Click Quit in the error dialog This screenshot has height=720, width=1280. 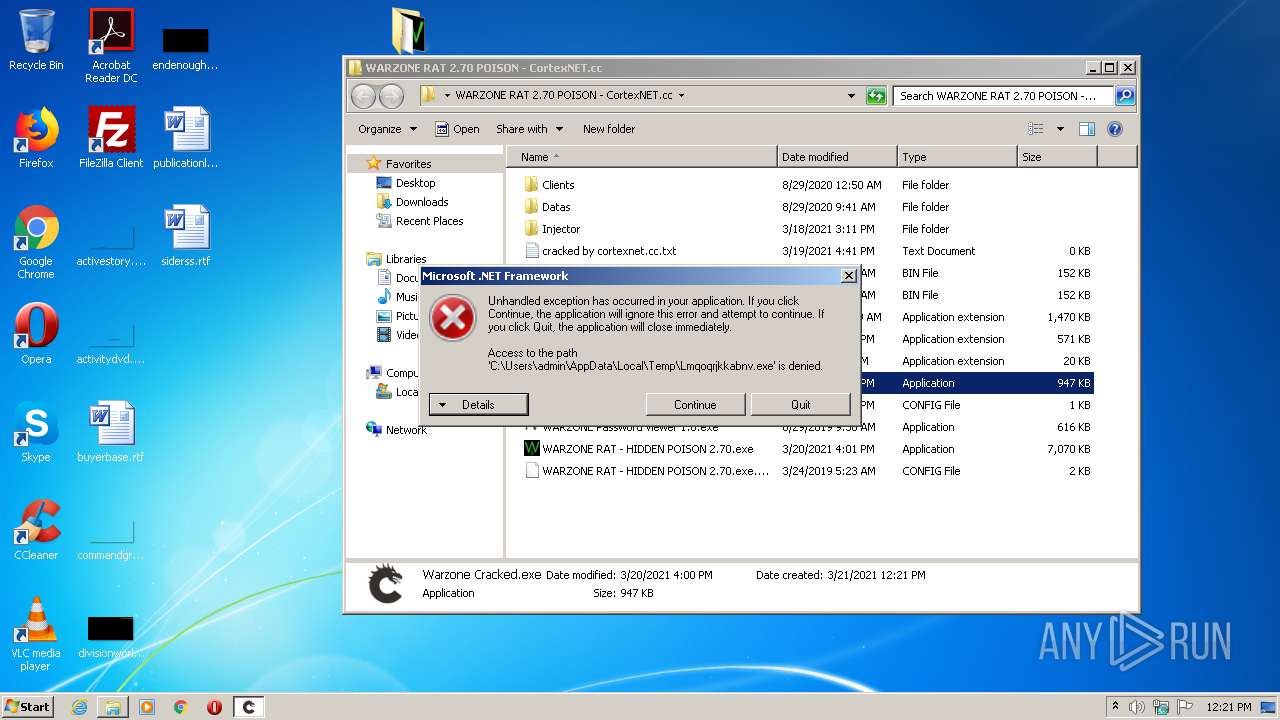[x=801, y=405]
